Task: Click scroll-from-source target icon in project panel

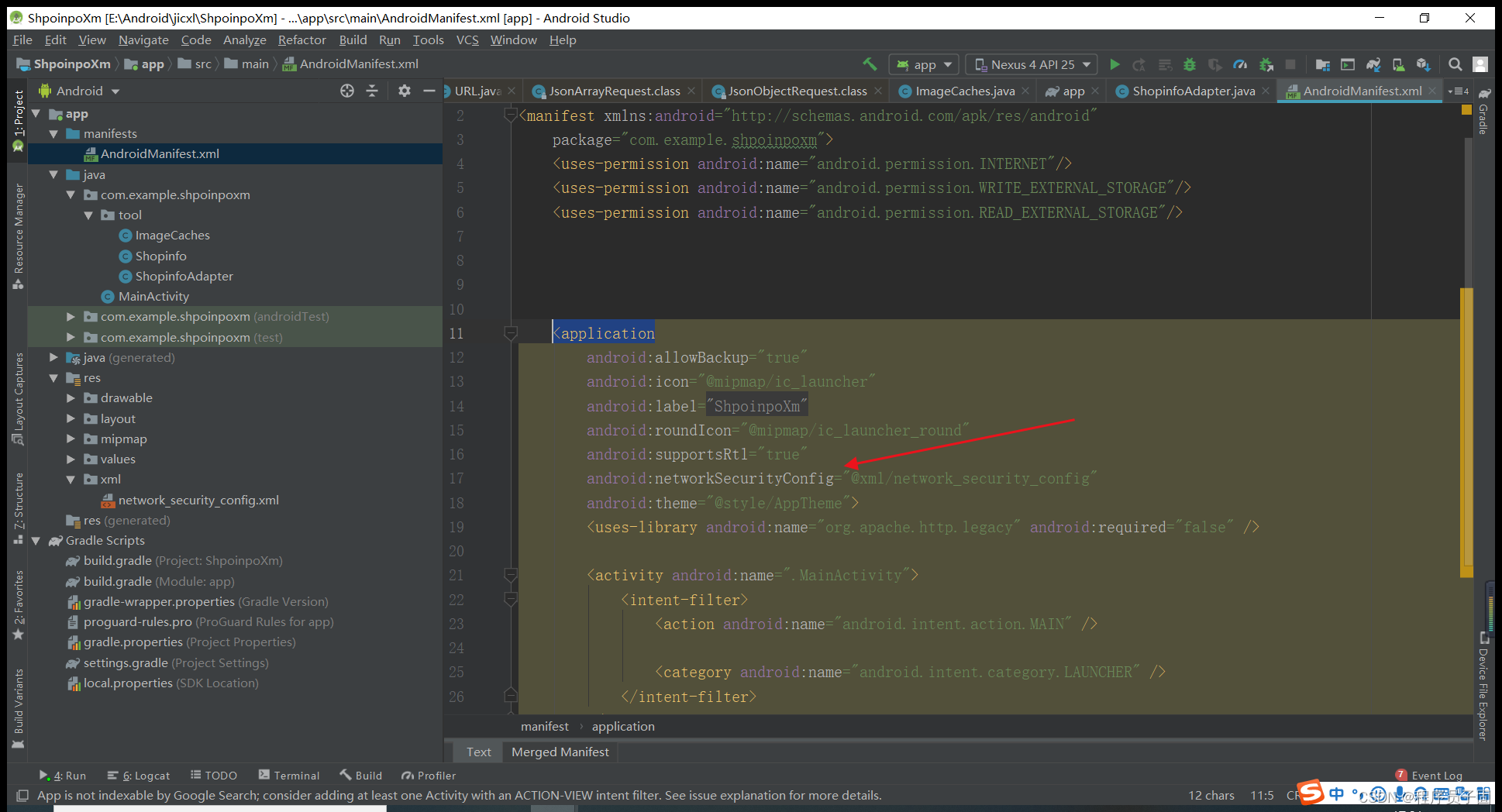Action: coord(347,91)
